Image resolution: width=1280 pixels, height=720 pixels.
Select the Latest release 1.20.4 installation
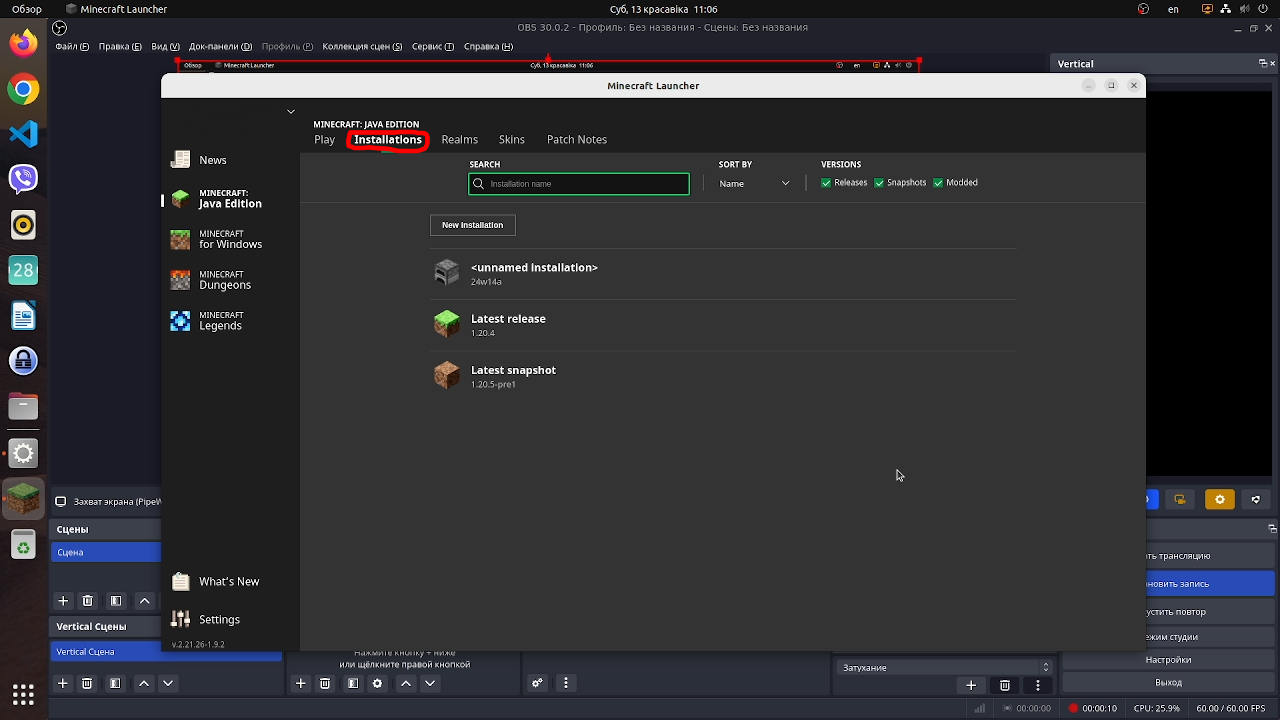pos(723,325)
